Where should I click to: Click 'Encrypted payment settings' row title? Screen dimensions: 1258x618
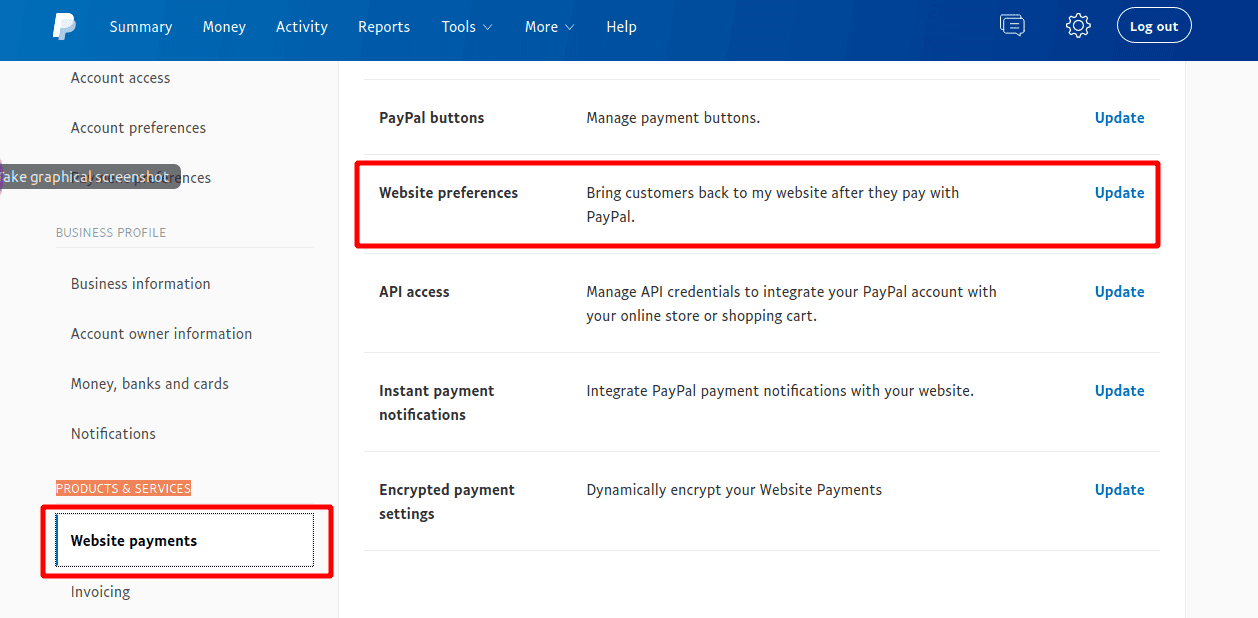pyautogui.click(x=446, y=502)
